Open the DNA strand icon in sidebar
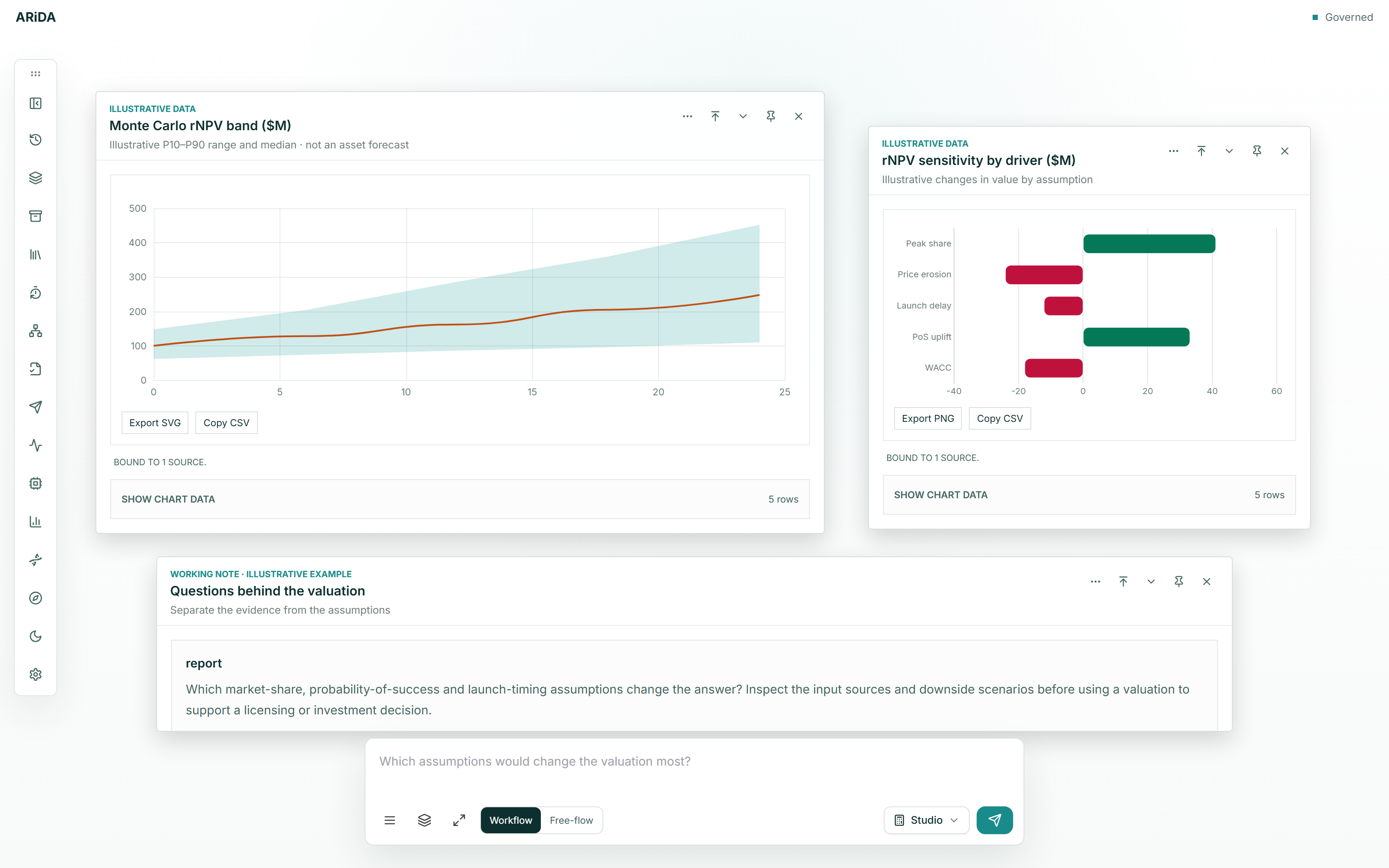 (x=36, y=560)
